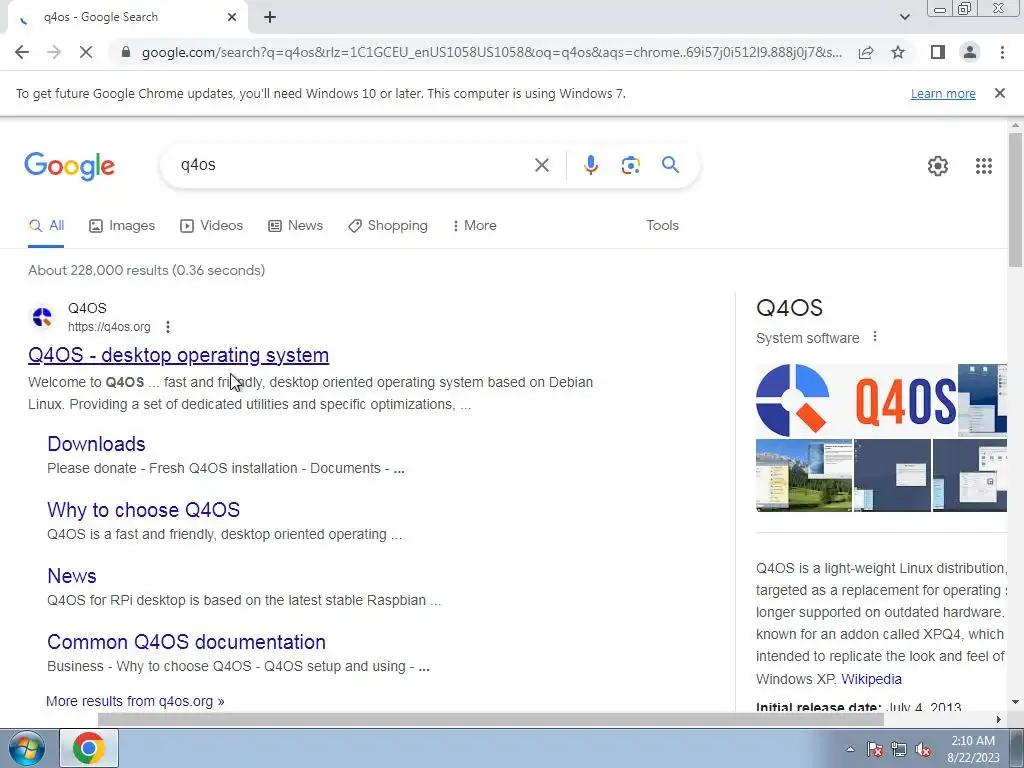Click the muted volume tray icon
This screenshot has height=768, width=1024.
(923, 750)
